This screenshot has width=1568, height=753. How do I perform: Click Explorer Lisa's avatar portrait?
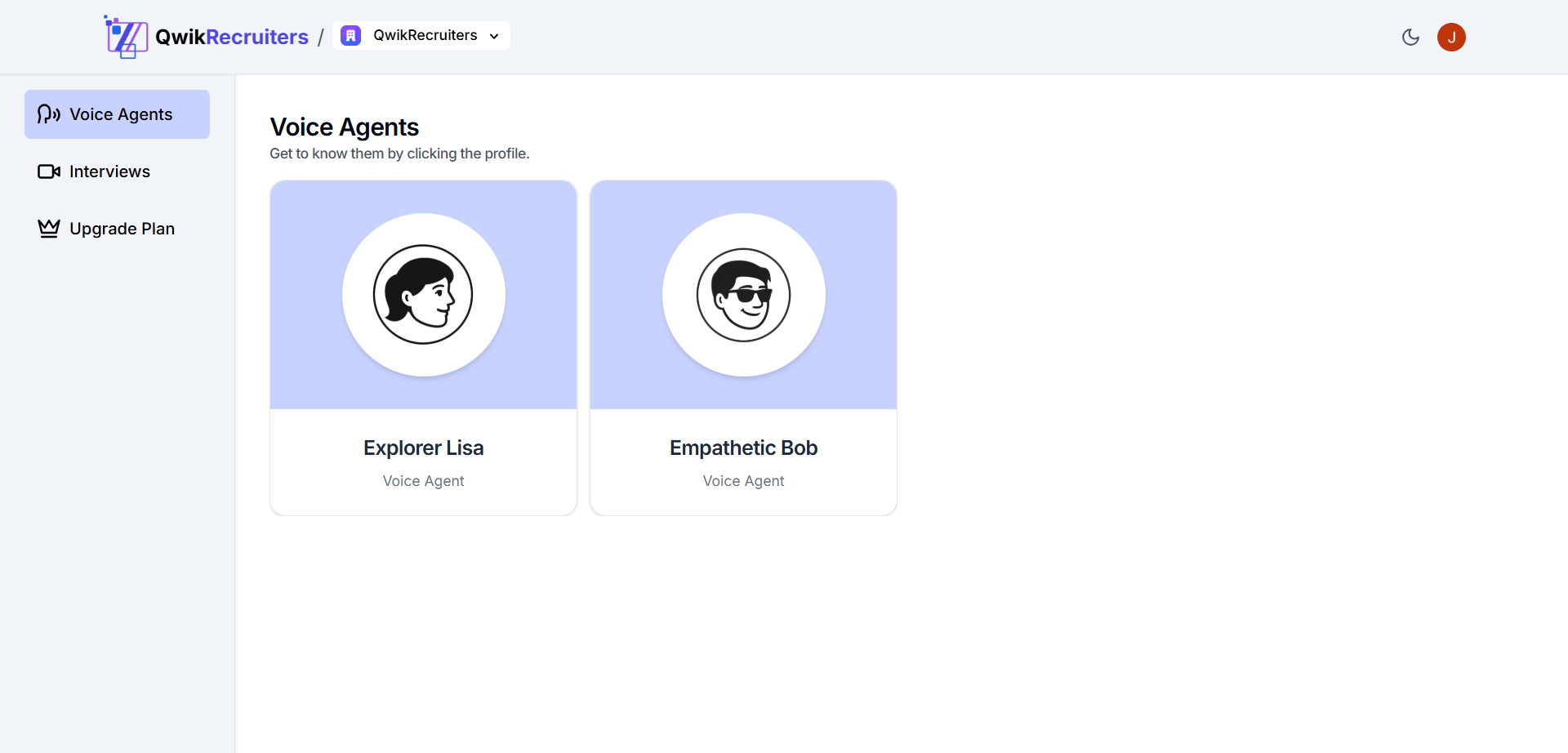pos(423,295)
